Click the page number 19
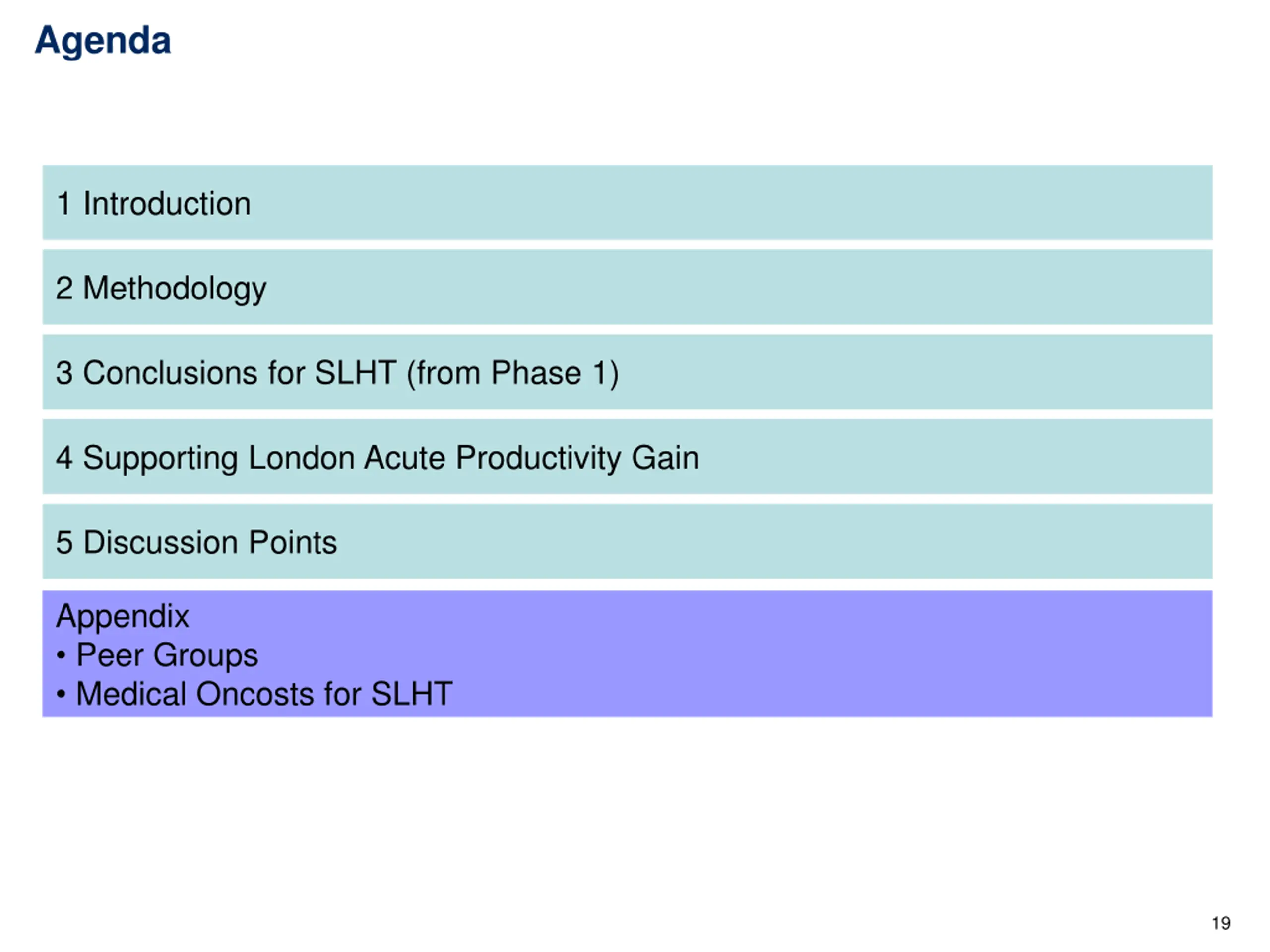This screenshot has height=952, width=1270. click(x=1221, y=923)
